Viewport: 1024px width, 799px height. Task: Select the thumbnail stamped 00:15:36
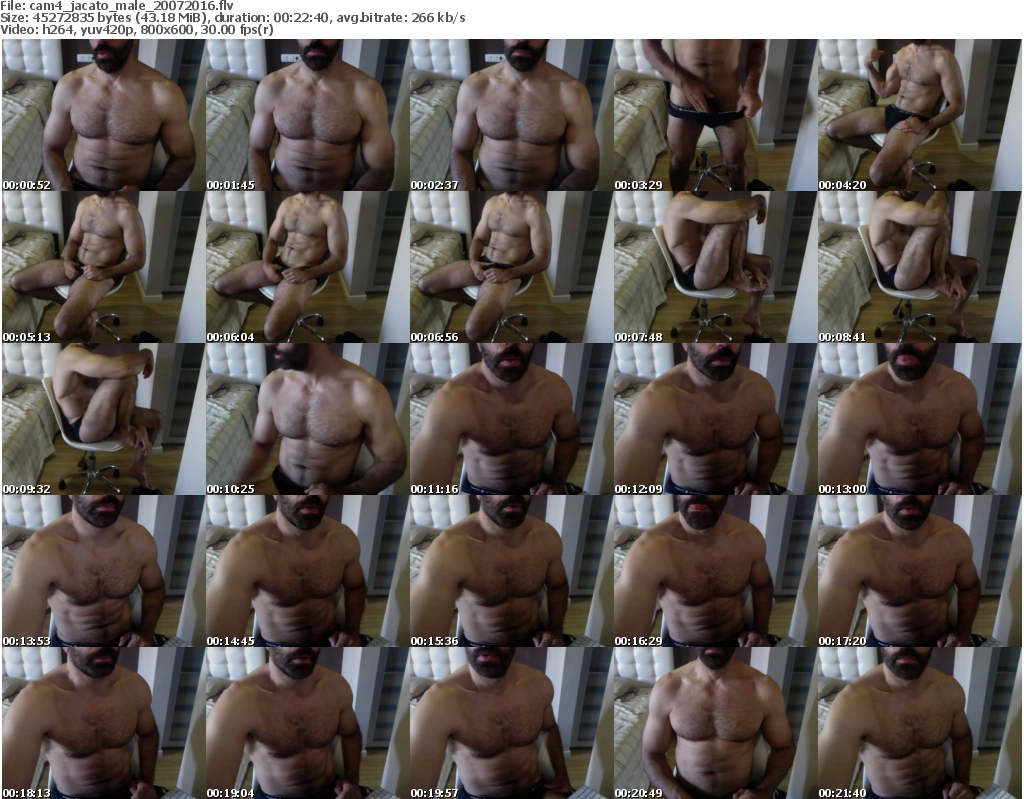click(511, 572)
